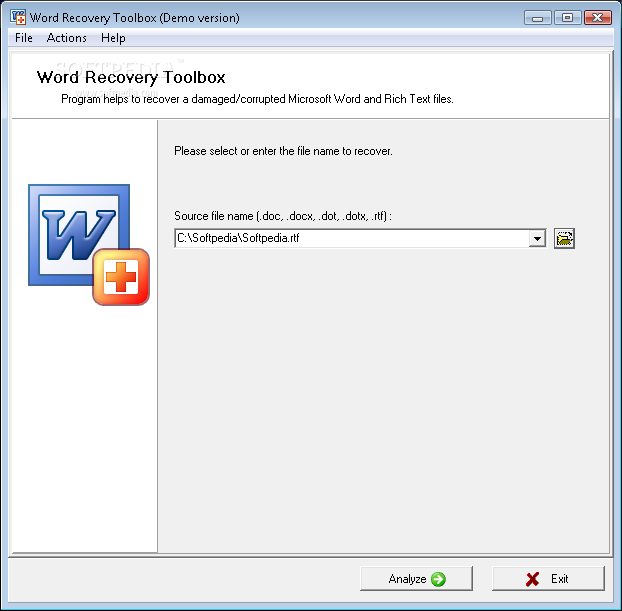The width and height of the screenshot is (622, 611).
Task: Click the 'Word Recovery Toolbox' heading
Action: (x=131, y=77)
